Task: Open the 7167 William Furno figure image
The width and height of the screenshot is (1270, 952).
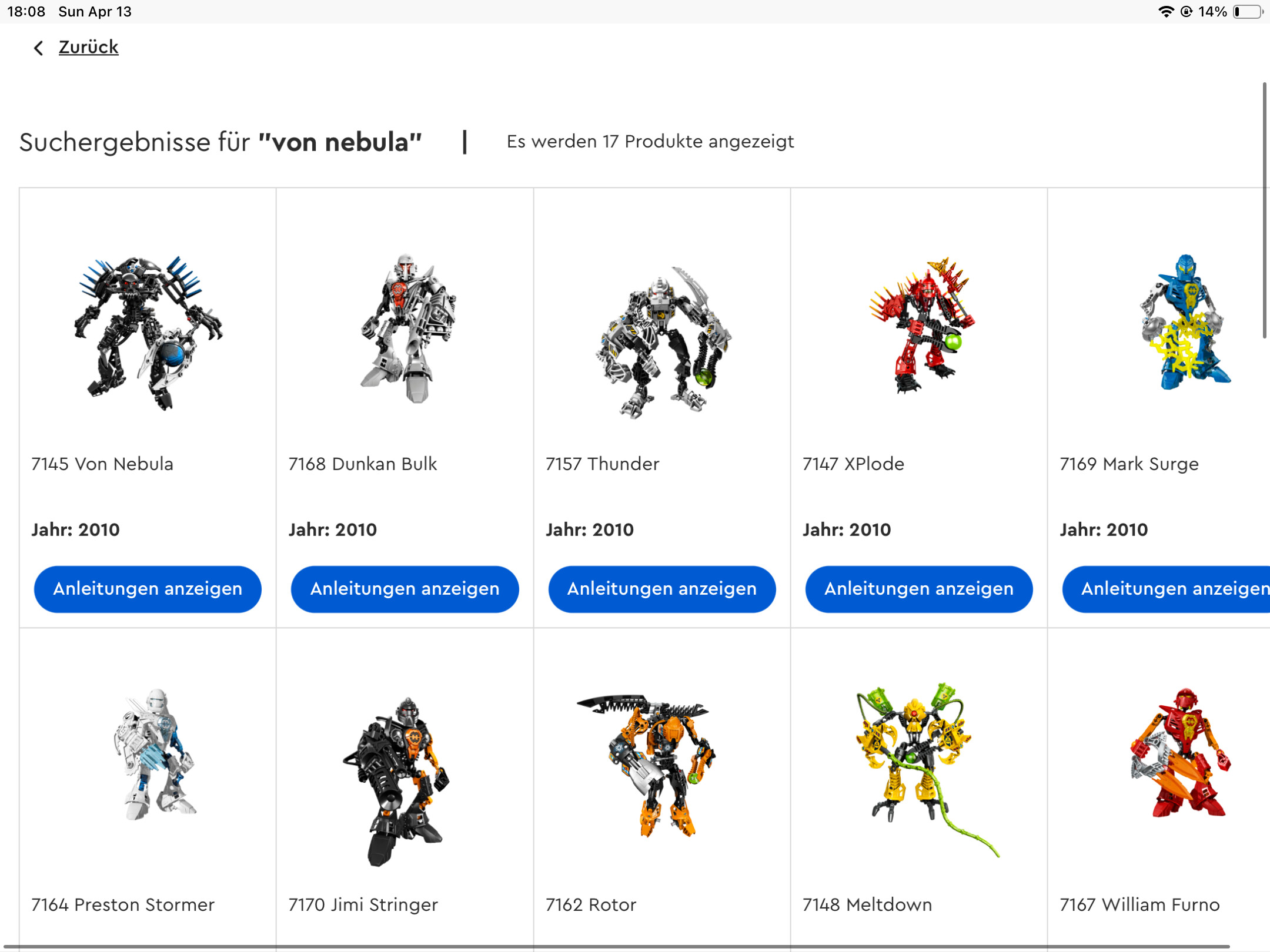Action: click(1181, 752)
